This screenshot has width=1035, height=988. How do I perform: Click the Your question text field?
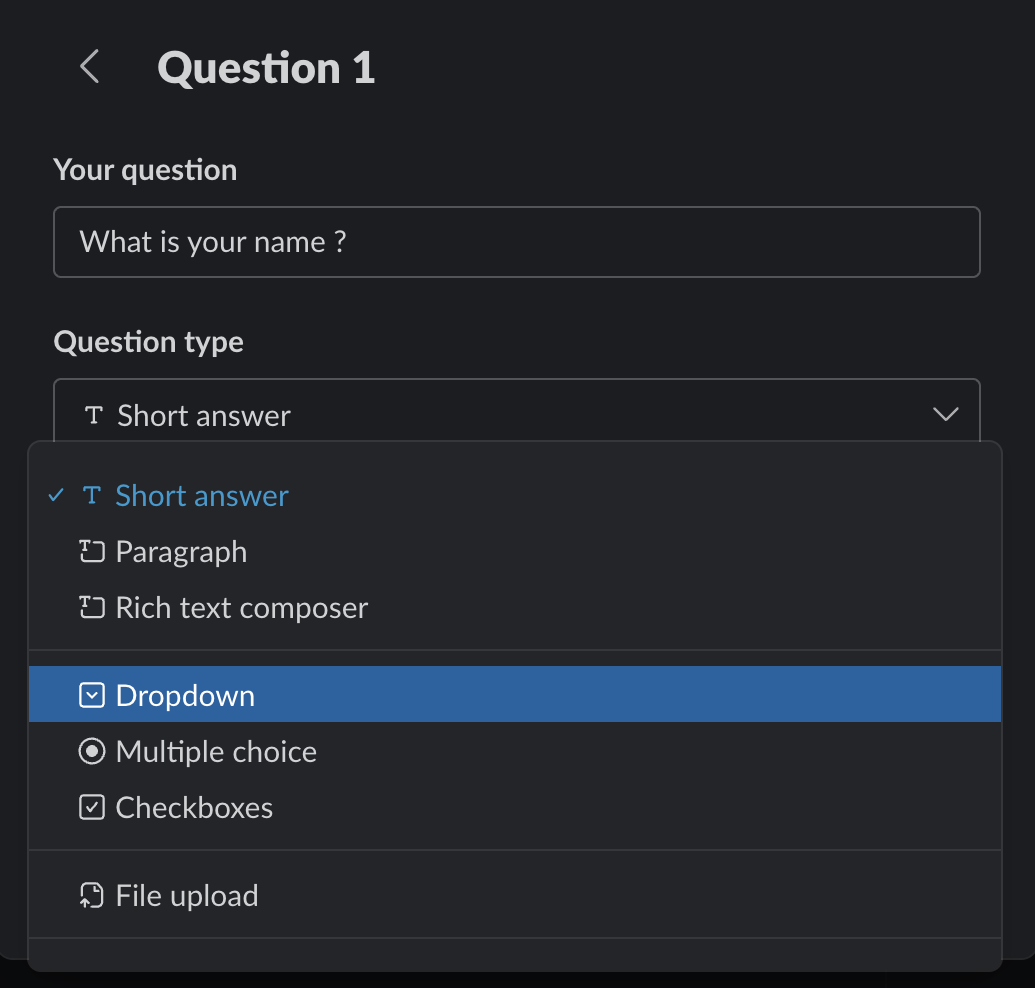(516, 242)
